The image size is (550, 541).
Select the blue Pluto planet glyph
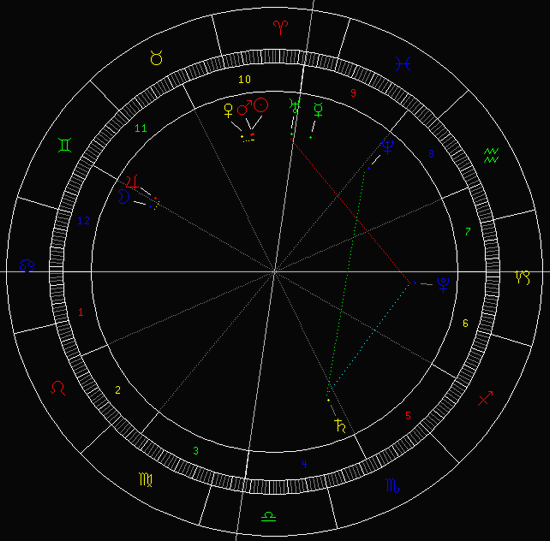pyautogui.click(x=443, y=285)
